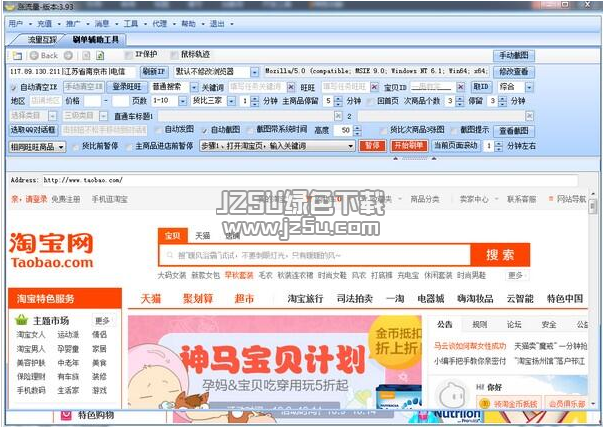Switch to the 流量互刷 tab
The image size is (603, 427).
coord(42,40)
